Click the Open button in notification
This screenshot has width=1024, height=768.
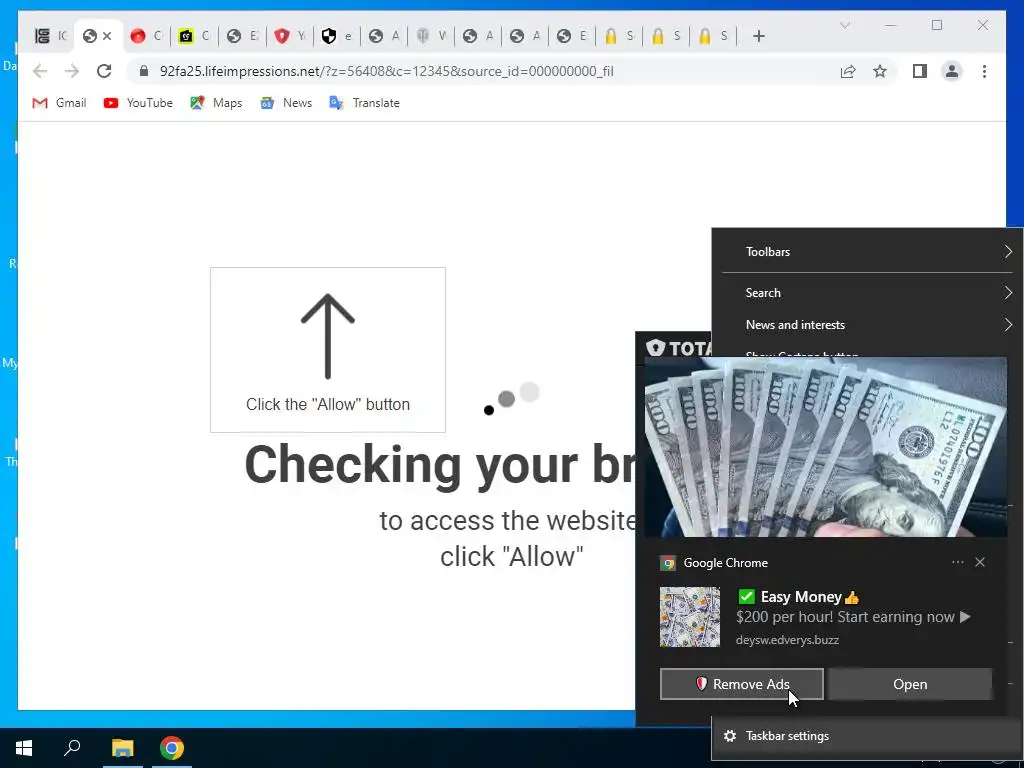[x=910, y=684]
